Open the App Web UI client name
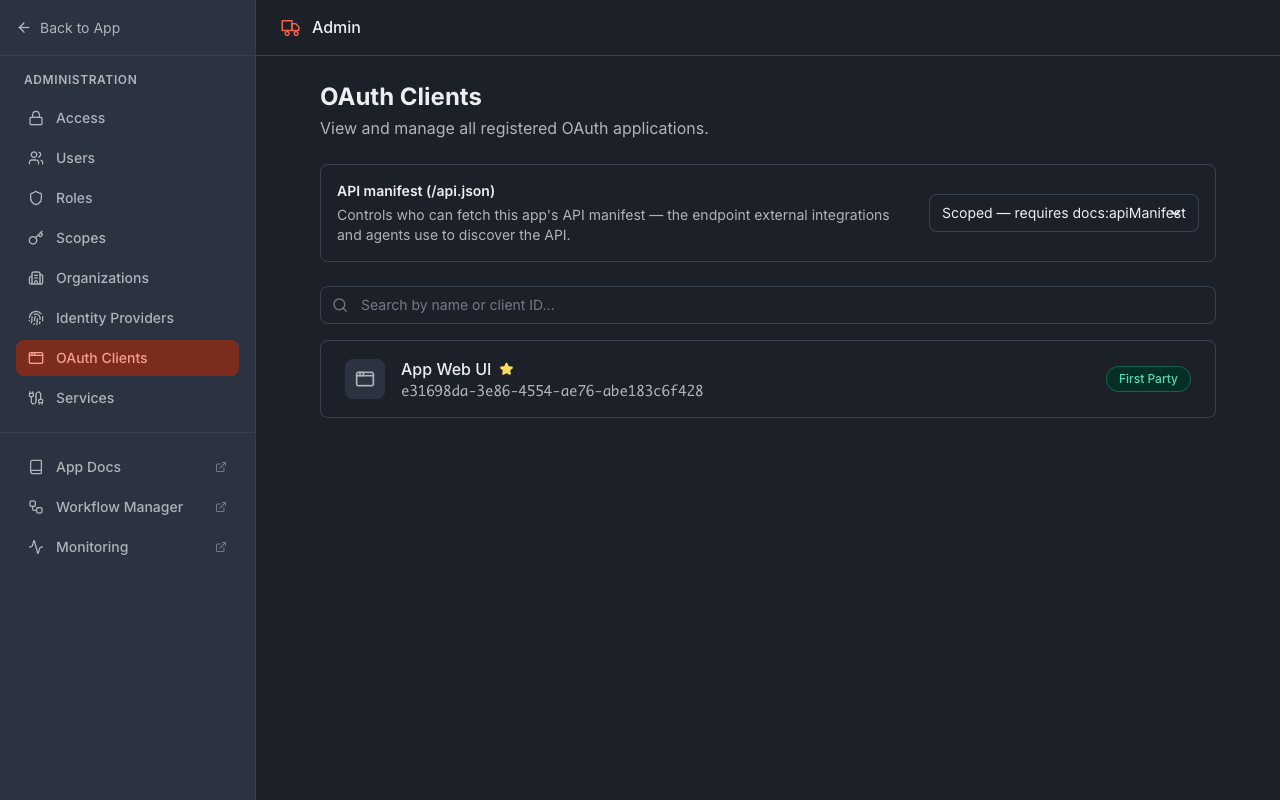Image resolution: width=1280 pixels, height=800 pixels. click(446, 369)
